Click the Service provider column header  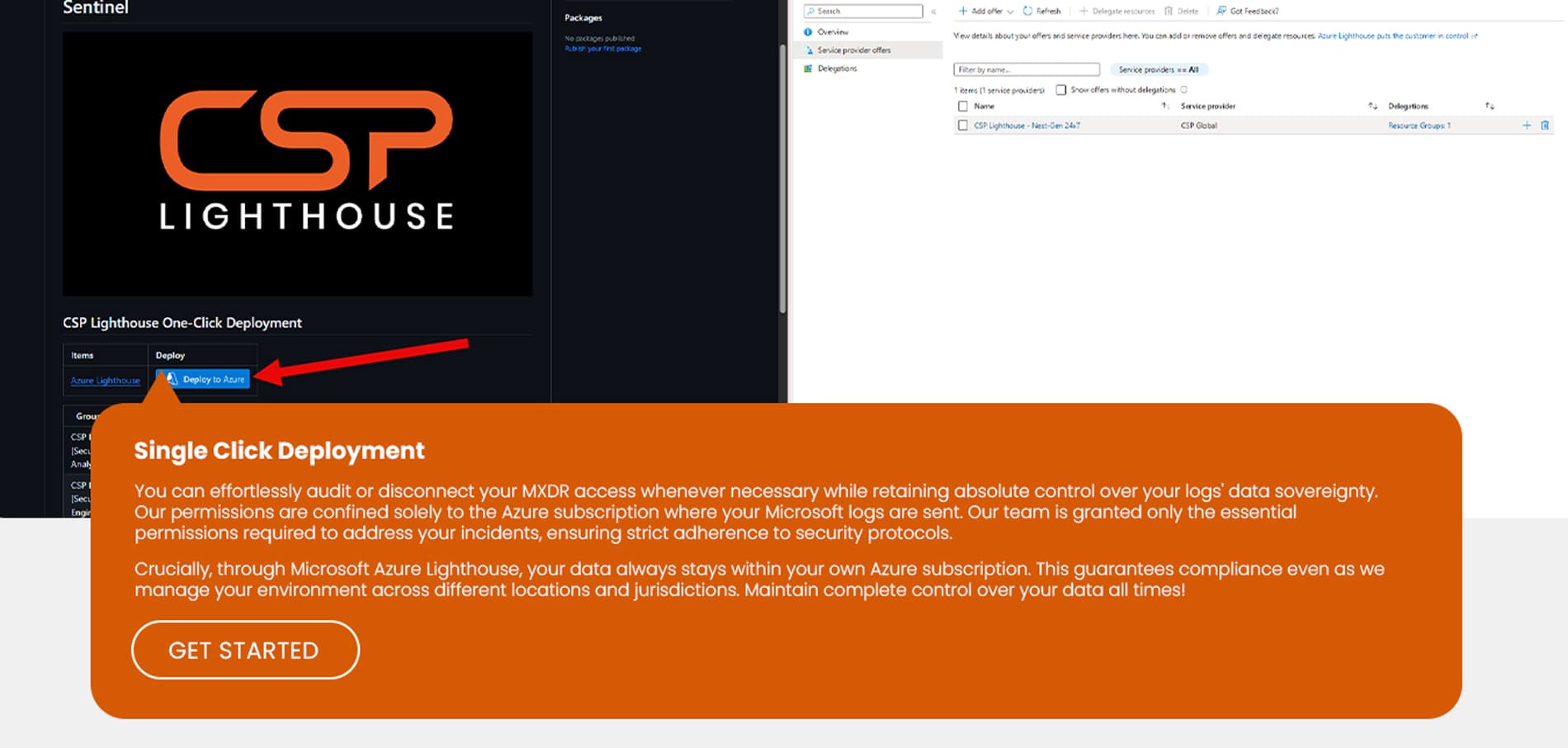pyautogui.click(x=1208, y=107)
